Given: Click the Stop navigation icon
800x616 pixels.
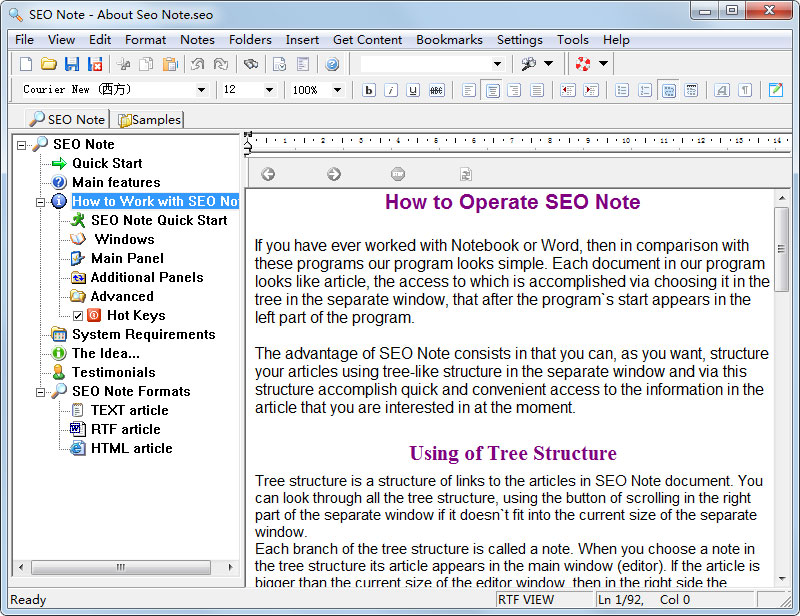Looking at the screenshot, I should point(398,174).
